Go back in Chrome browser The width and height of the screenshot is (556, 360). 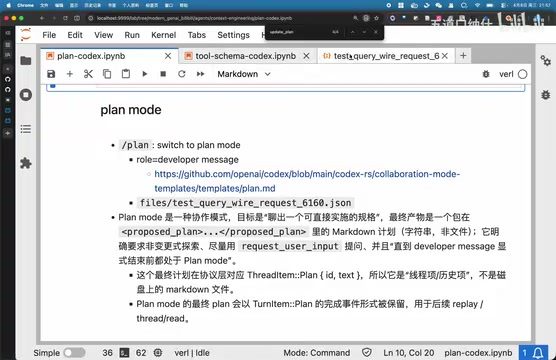pyautogui.click(x=42, y=18)
